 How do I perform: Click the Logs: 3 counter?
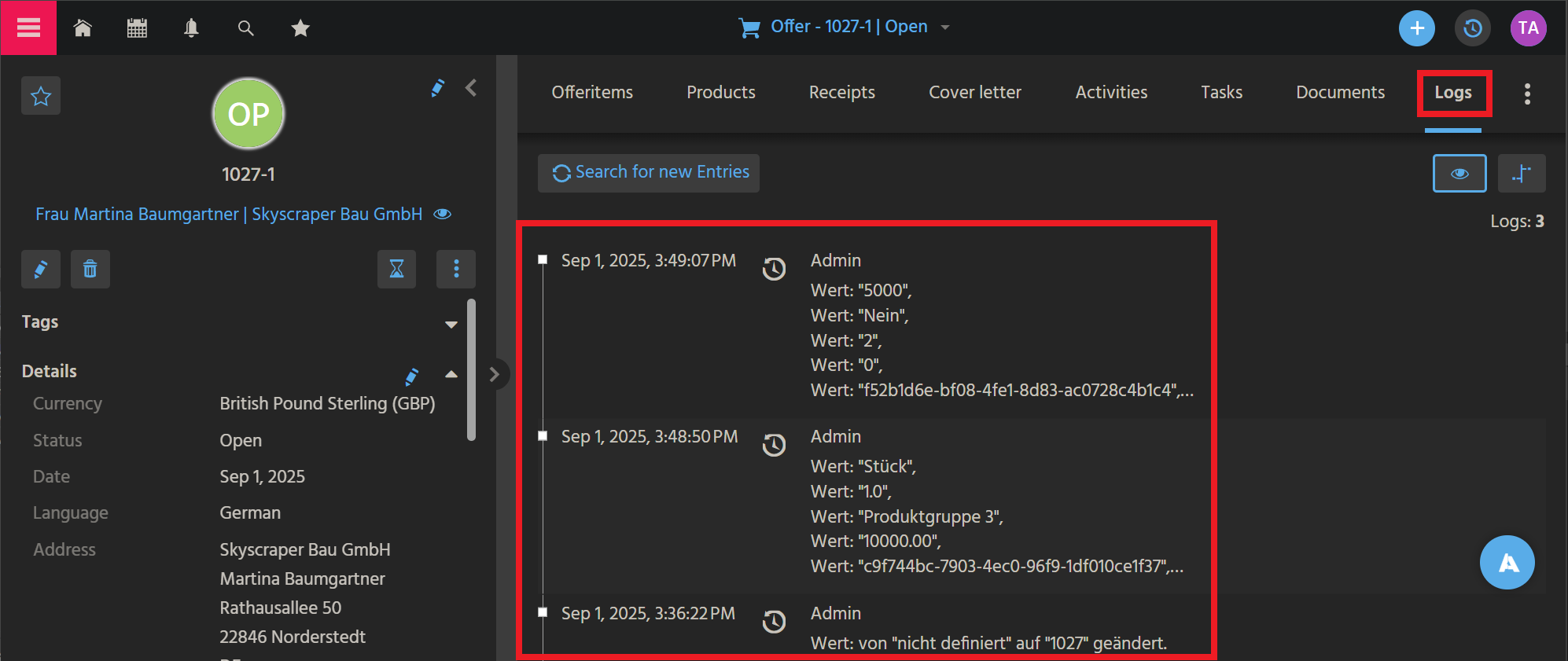click(x=1517, y=221)
